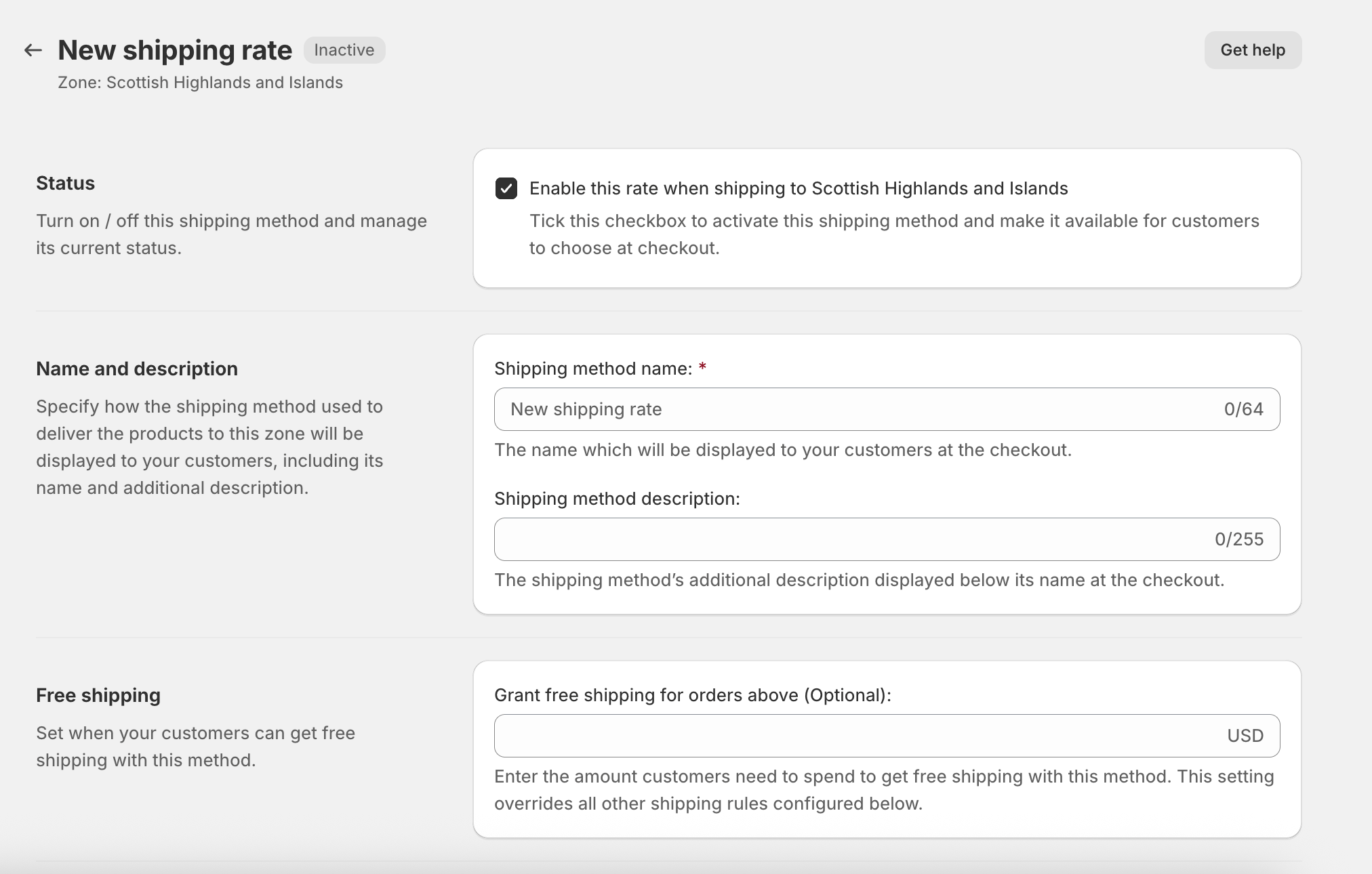Click the back arrow beside New shipping rate
Viewport: 1372px width, 874px height.
point(33,50)
